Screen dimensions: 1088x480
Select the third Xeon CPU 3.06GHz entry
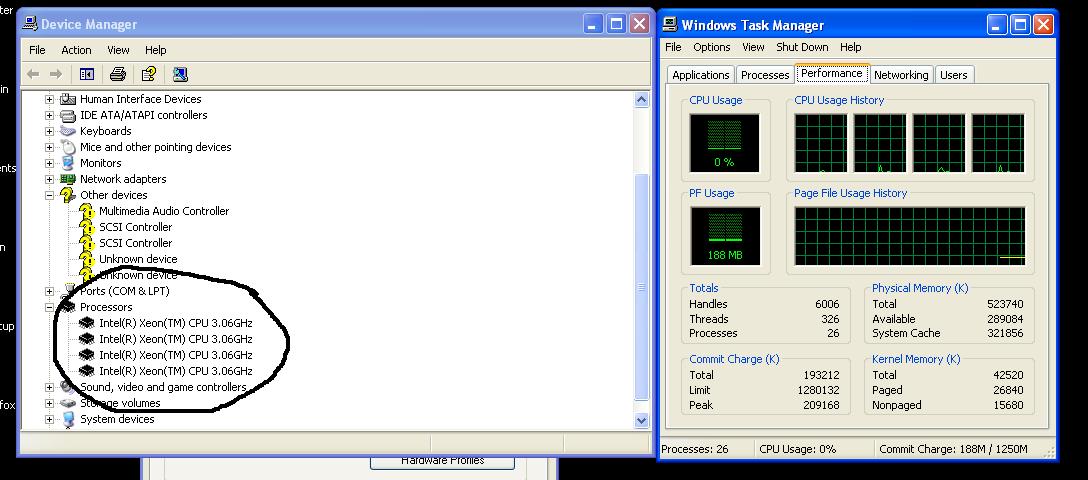176,355
